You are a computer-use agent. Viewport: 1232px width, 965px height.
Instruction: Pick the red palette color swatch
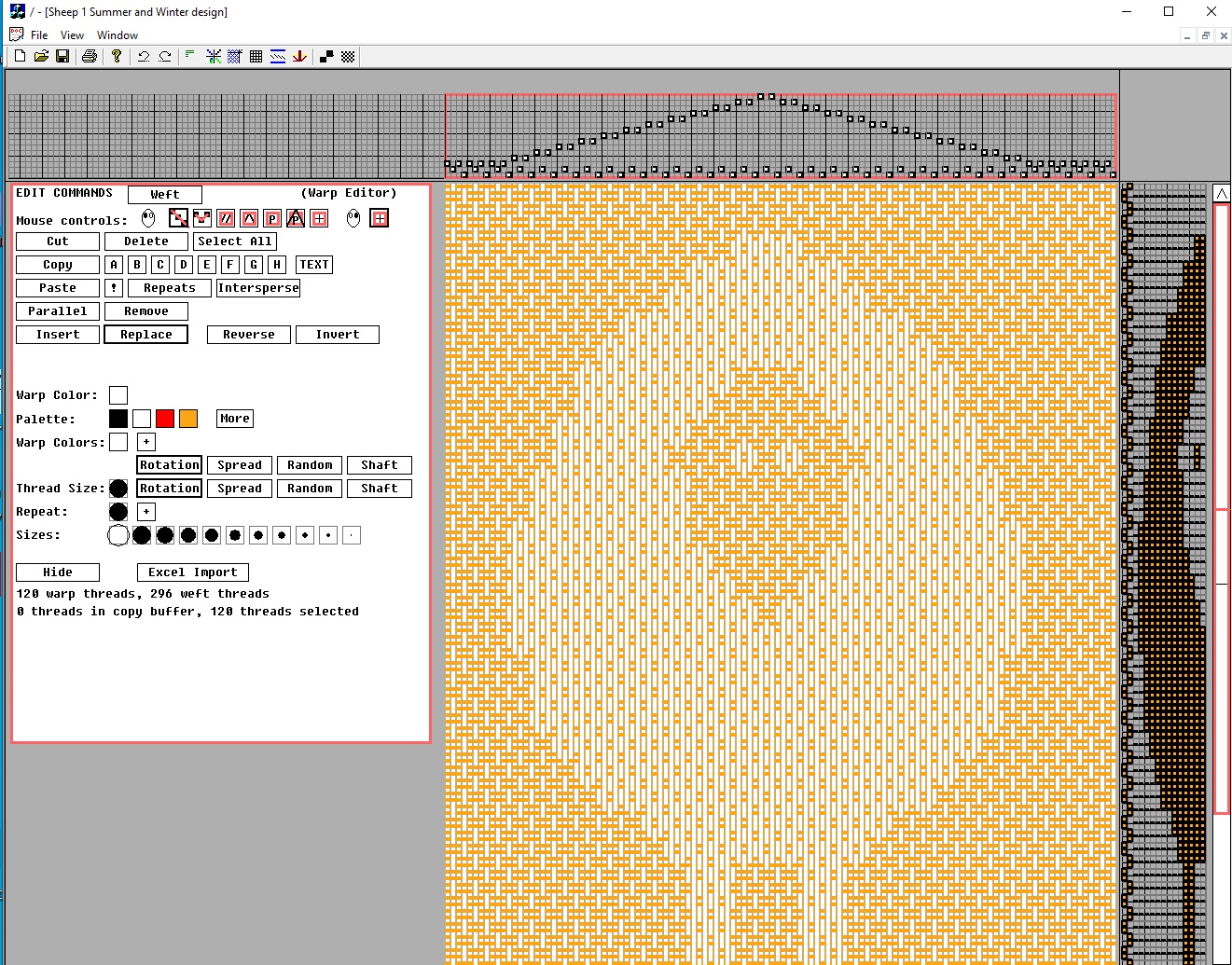pyautogui.click(x=165, y=419)
